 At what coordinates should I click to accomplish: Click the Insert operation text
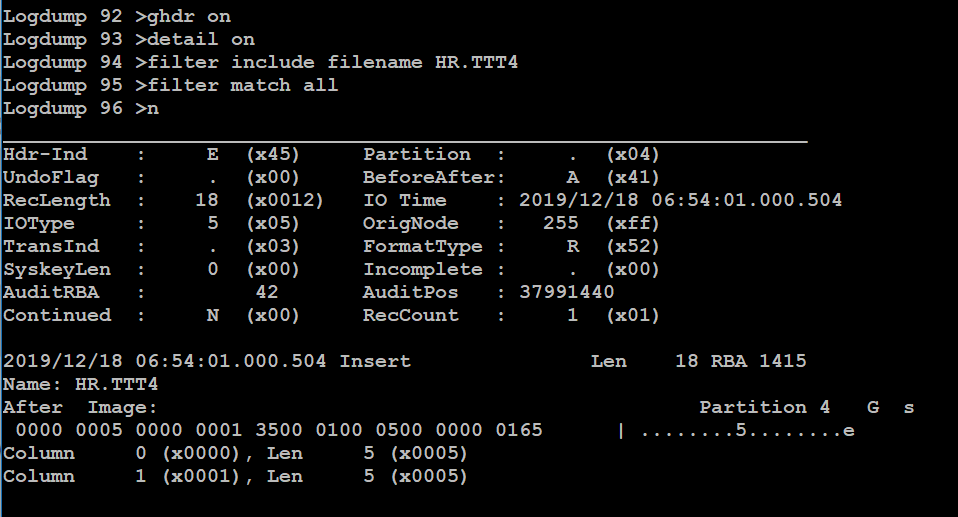coord(375,362)
